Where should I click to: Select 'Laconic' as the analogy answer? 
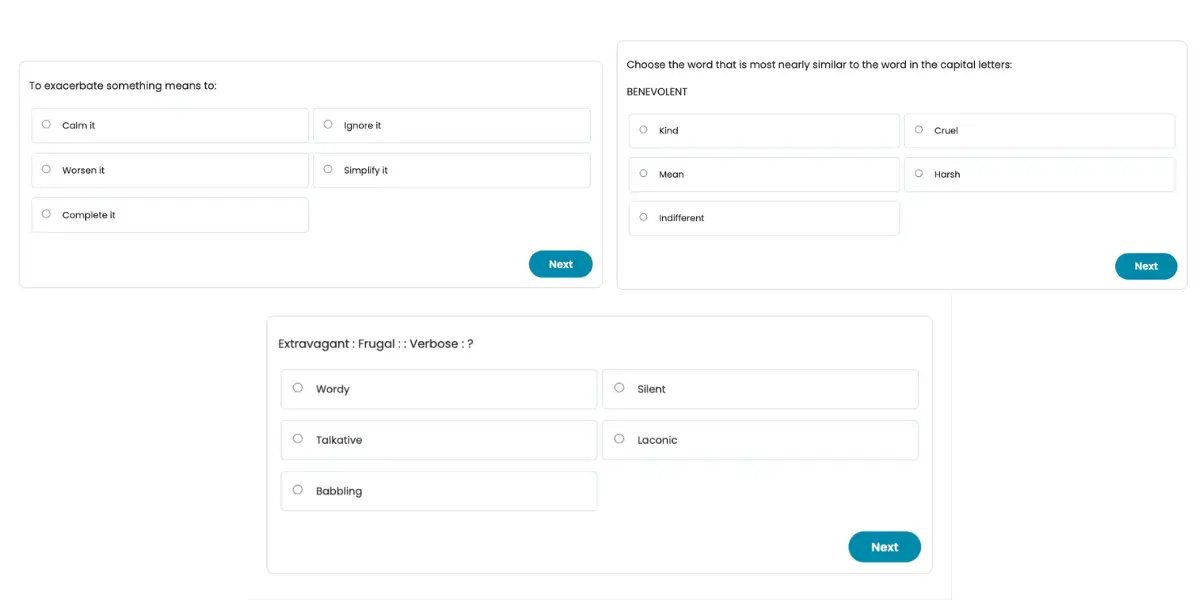coord(619,439)
